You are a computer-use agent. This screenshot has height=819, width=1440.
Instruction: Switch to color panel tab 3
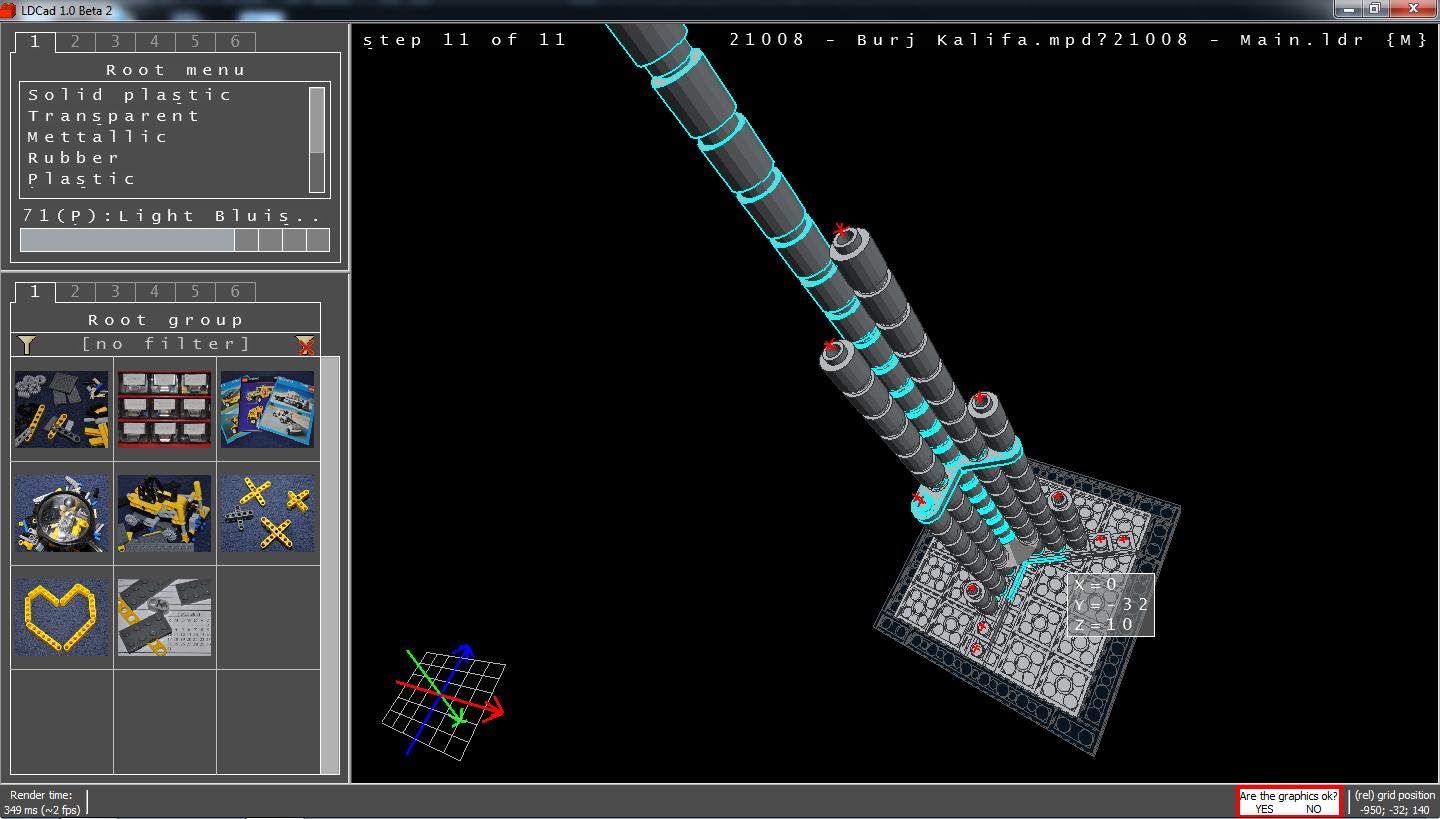tap(115, 42)
